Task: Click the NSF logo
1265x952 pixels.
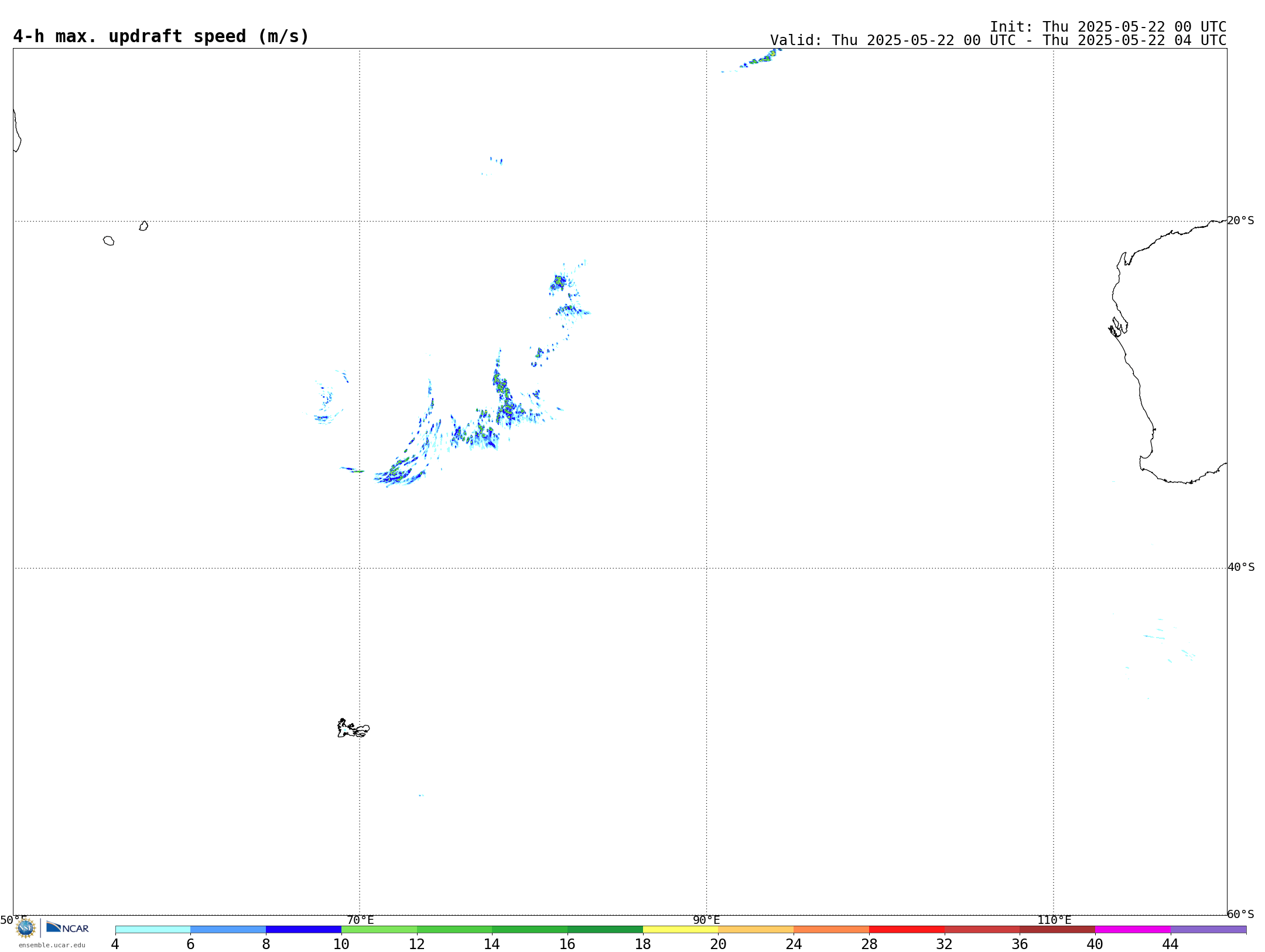Action: tap(26, 928)
